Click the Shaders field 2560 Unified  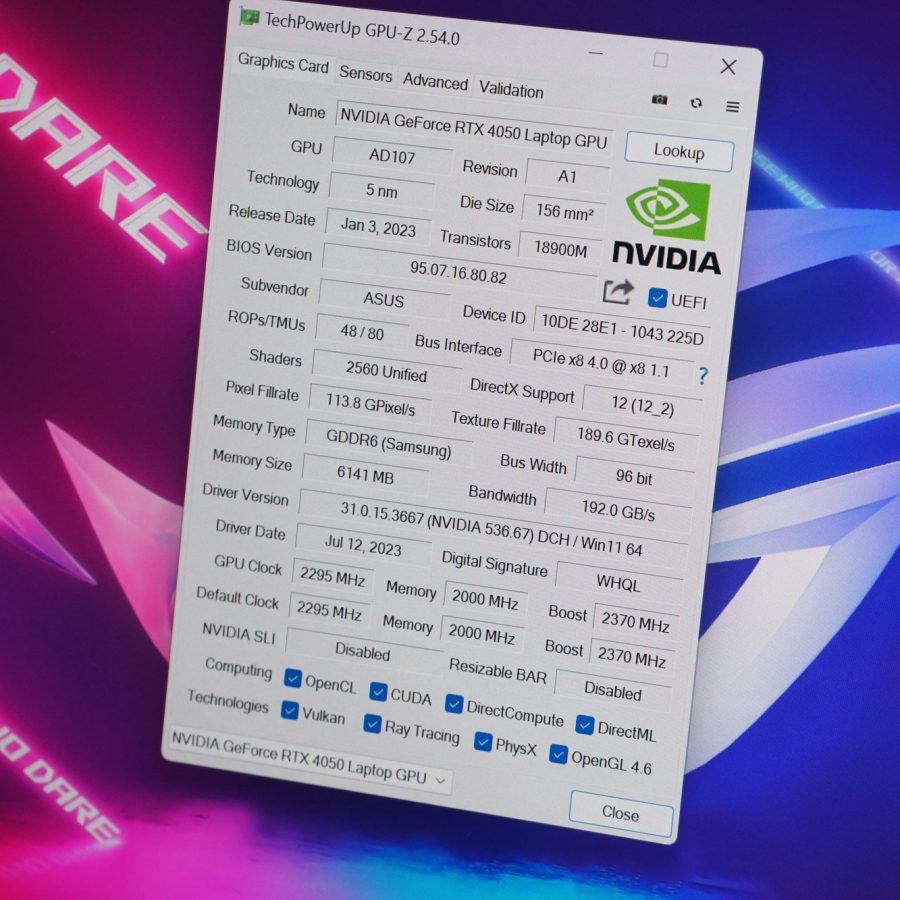386,371
